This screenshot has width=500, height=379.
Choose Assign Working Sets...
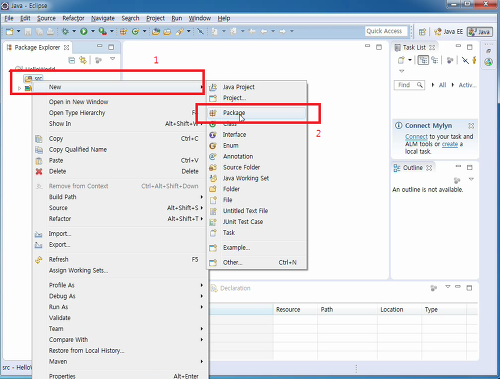120,270
